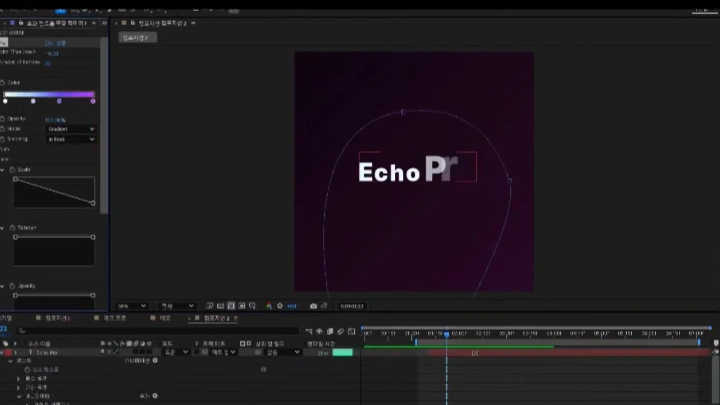Open the parent link dropdown on Echo Pro layer
The width and height of the screenshot is (720, 405).
pyautogui.click(x=283, y=352)
